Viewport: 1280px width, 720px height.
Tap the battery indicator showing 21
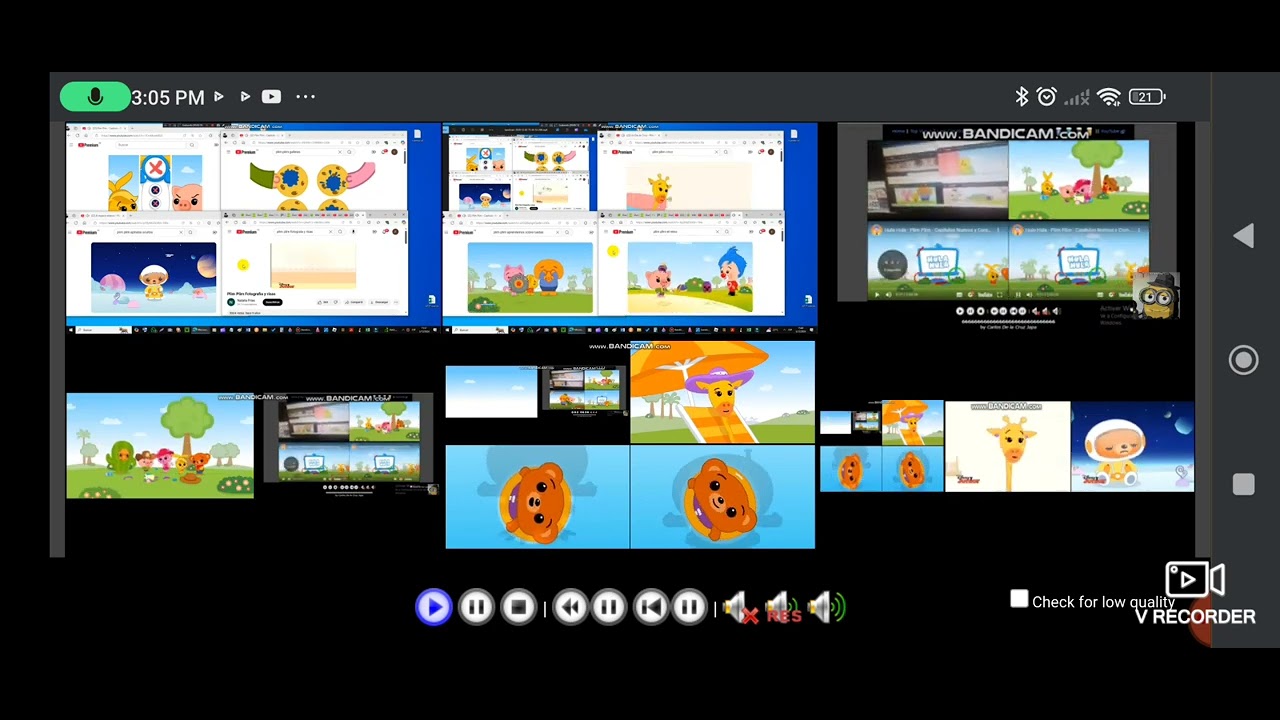(1146, 97)
